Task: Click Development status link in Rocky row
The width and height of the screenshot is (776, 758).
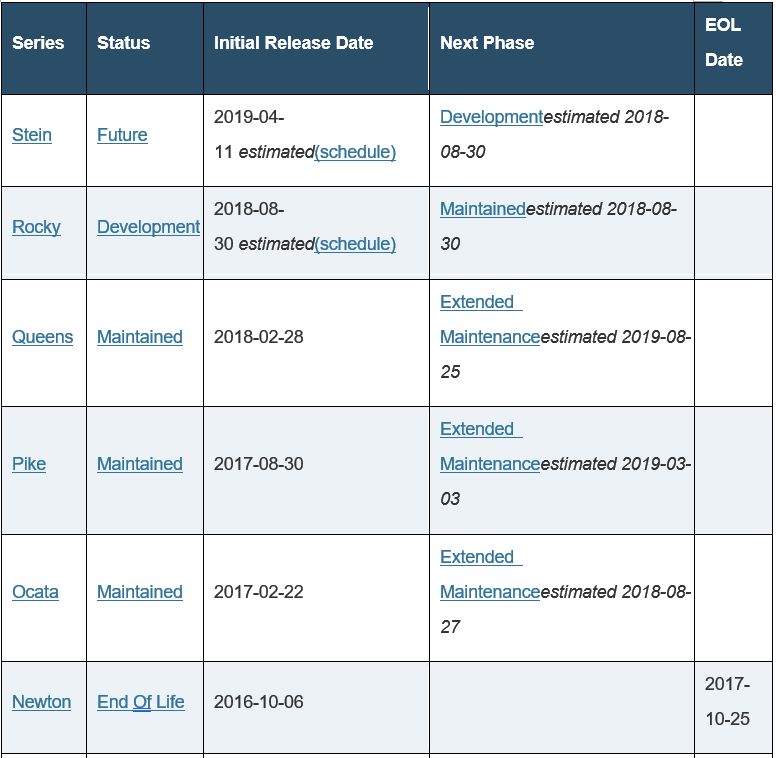Action: click(x=148, y=227)
